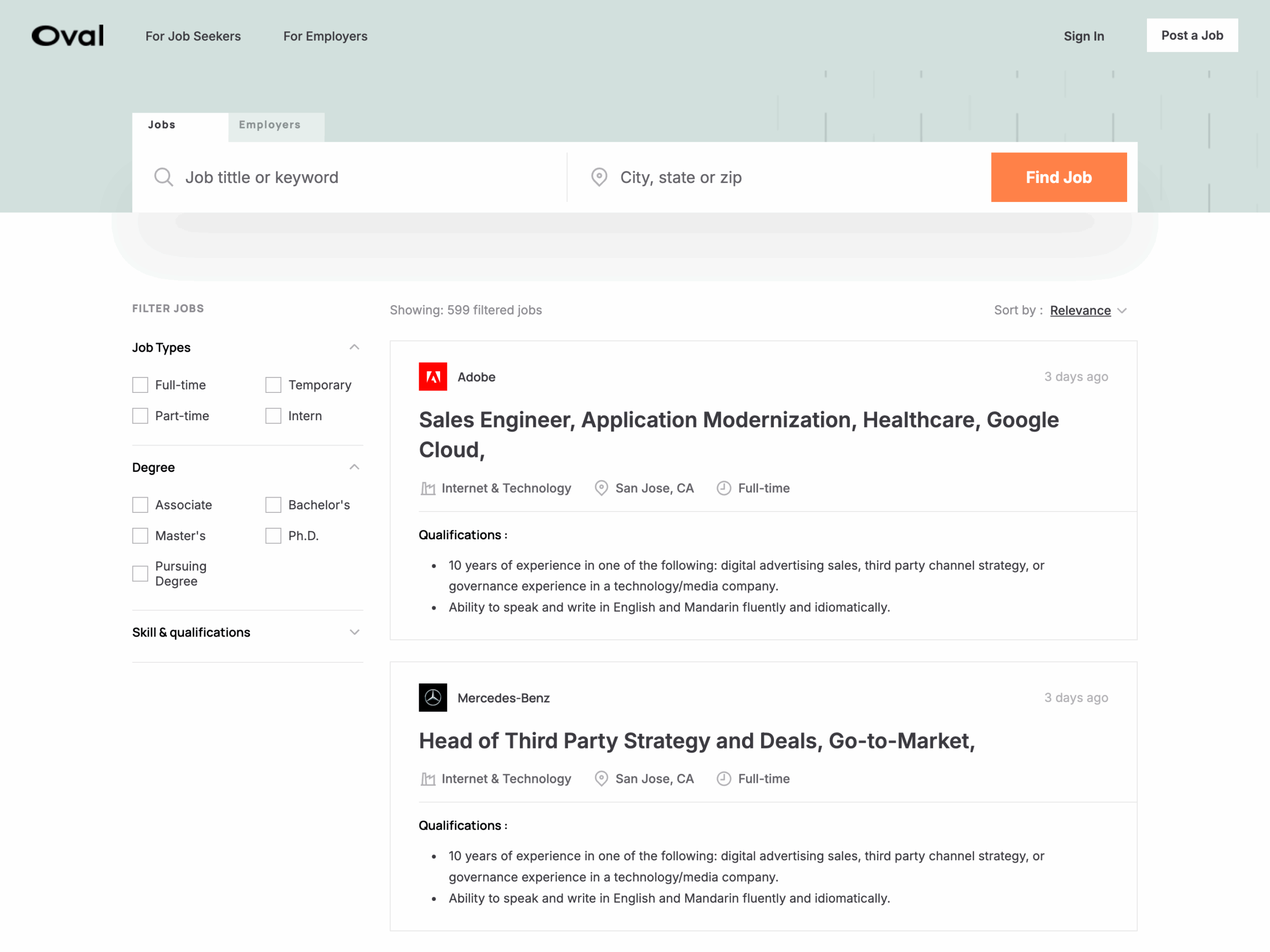Click the location pin in search bar
The image size is (1270, 952).
(599, 177)
